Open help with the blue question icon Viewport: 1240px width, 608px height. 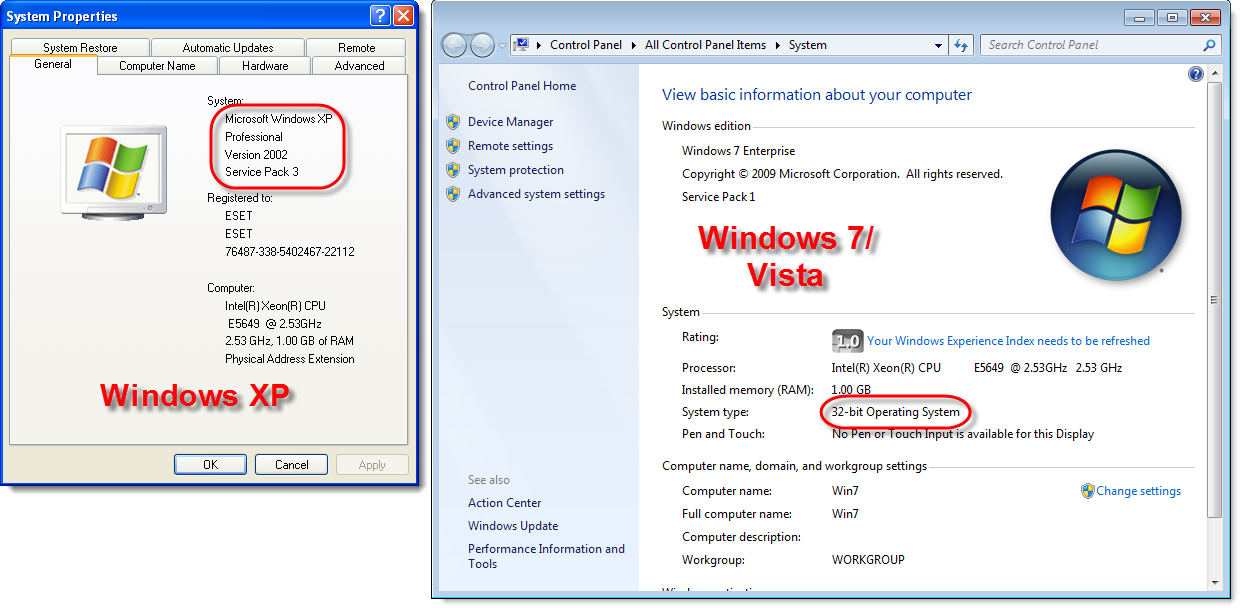[1195, 74]
